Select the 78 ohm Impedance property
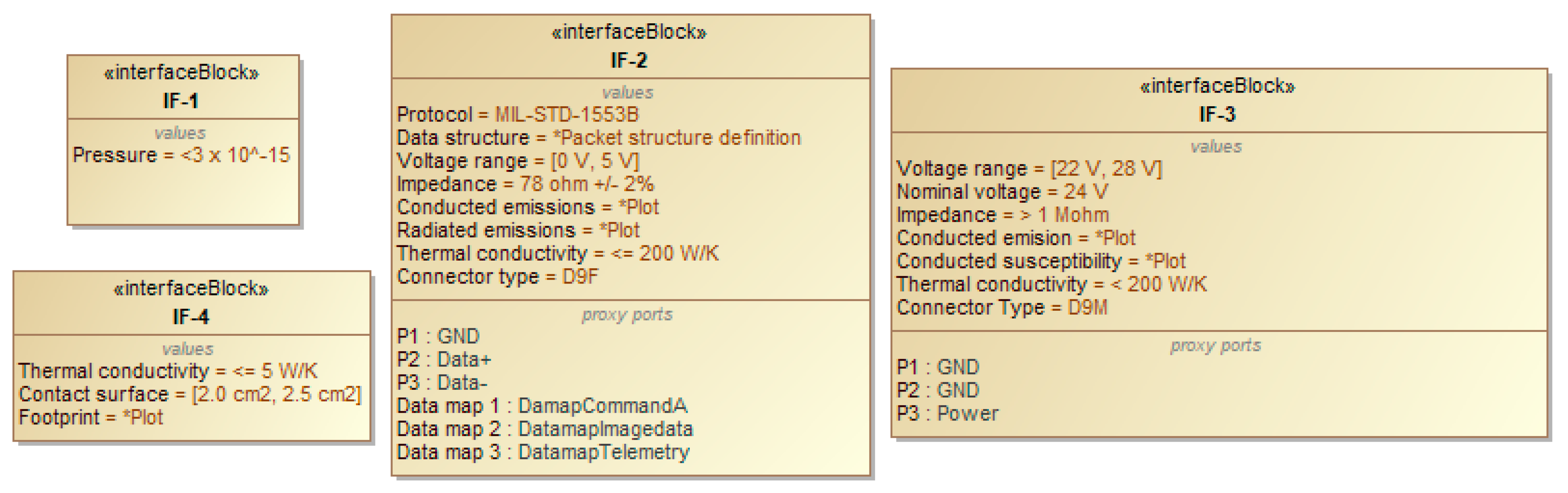Screen dimensions: 1568x493 click(x=525, y=184)
